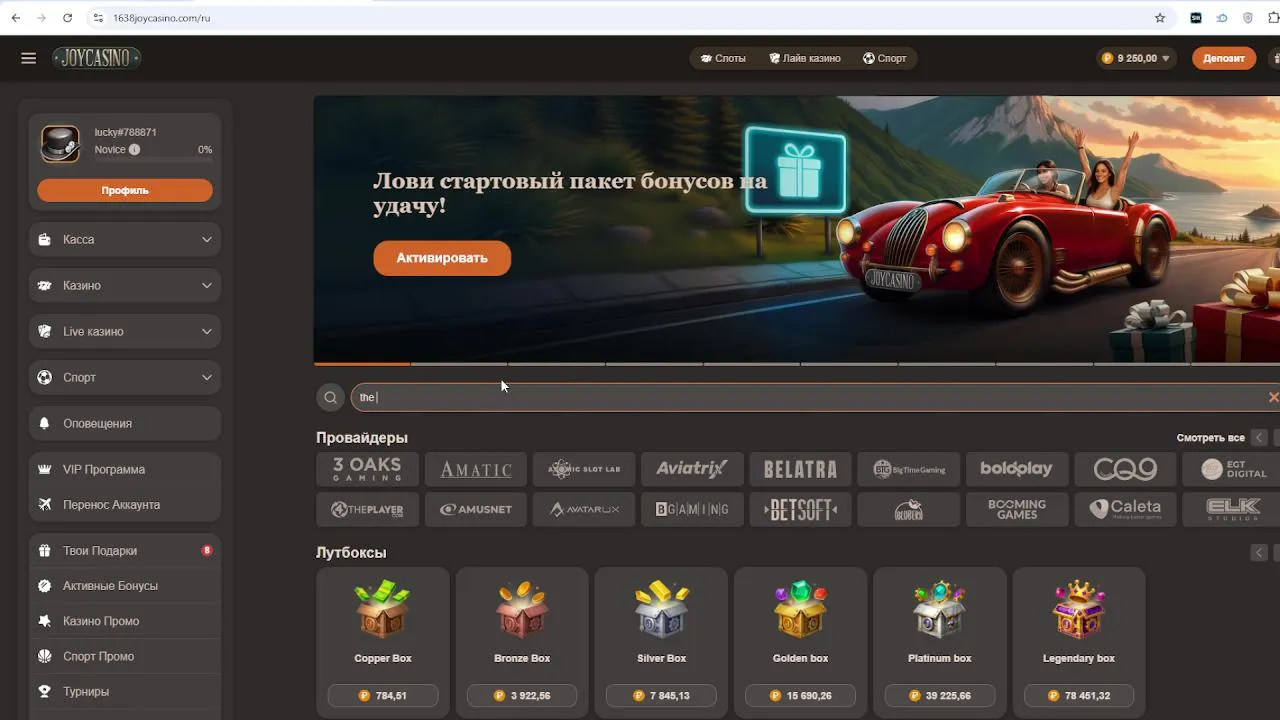This screenshot has height=720, width=1280.
Task: Bookmark this page with star icon
Action: [x=1160, y=18]
